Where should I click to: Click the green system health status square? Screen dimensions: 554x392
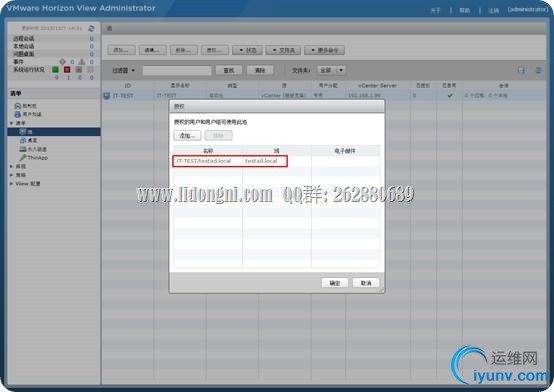click(x=55, y=70)
